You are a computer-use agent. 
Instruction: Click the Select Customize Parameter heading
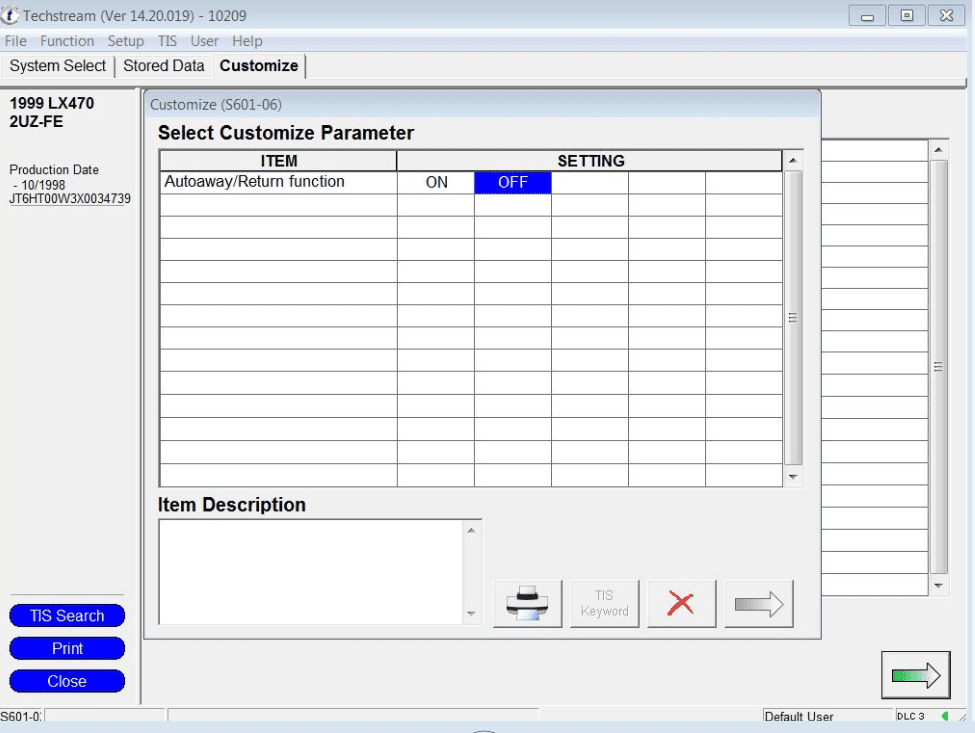tap(286, 133)
